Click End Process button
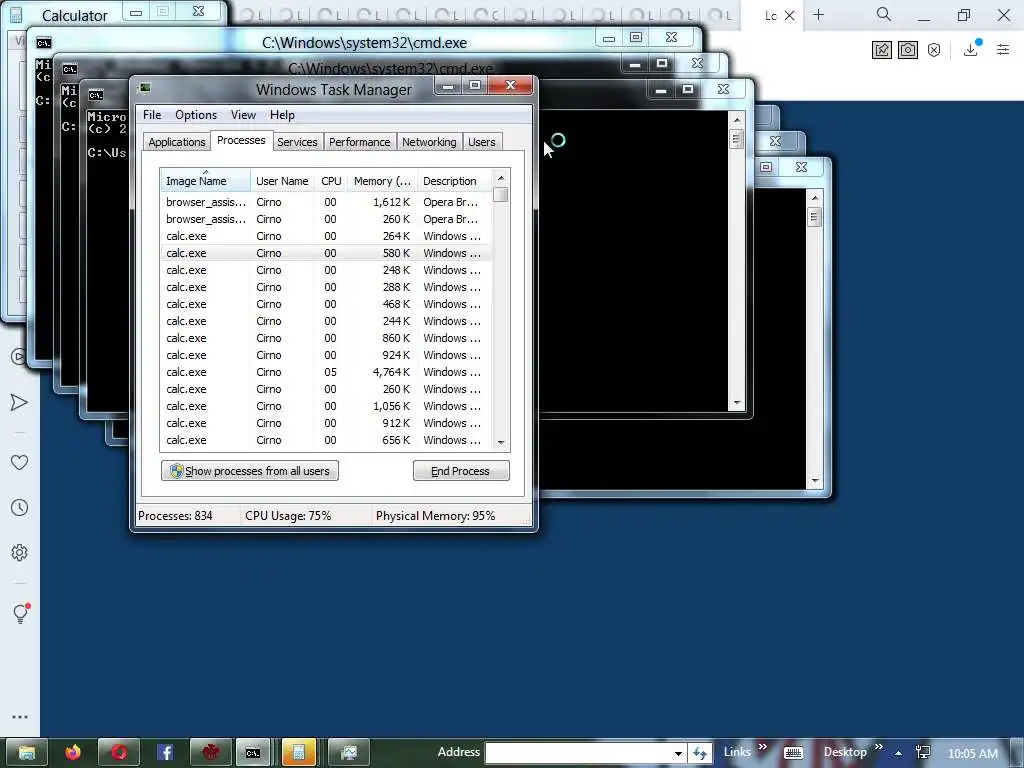This screenshot has width=1024, height=768. click(x=460, y=471)
